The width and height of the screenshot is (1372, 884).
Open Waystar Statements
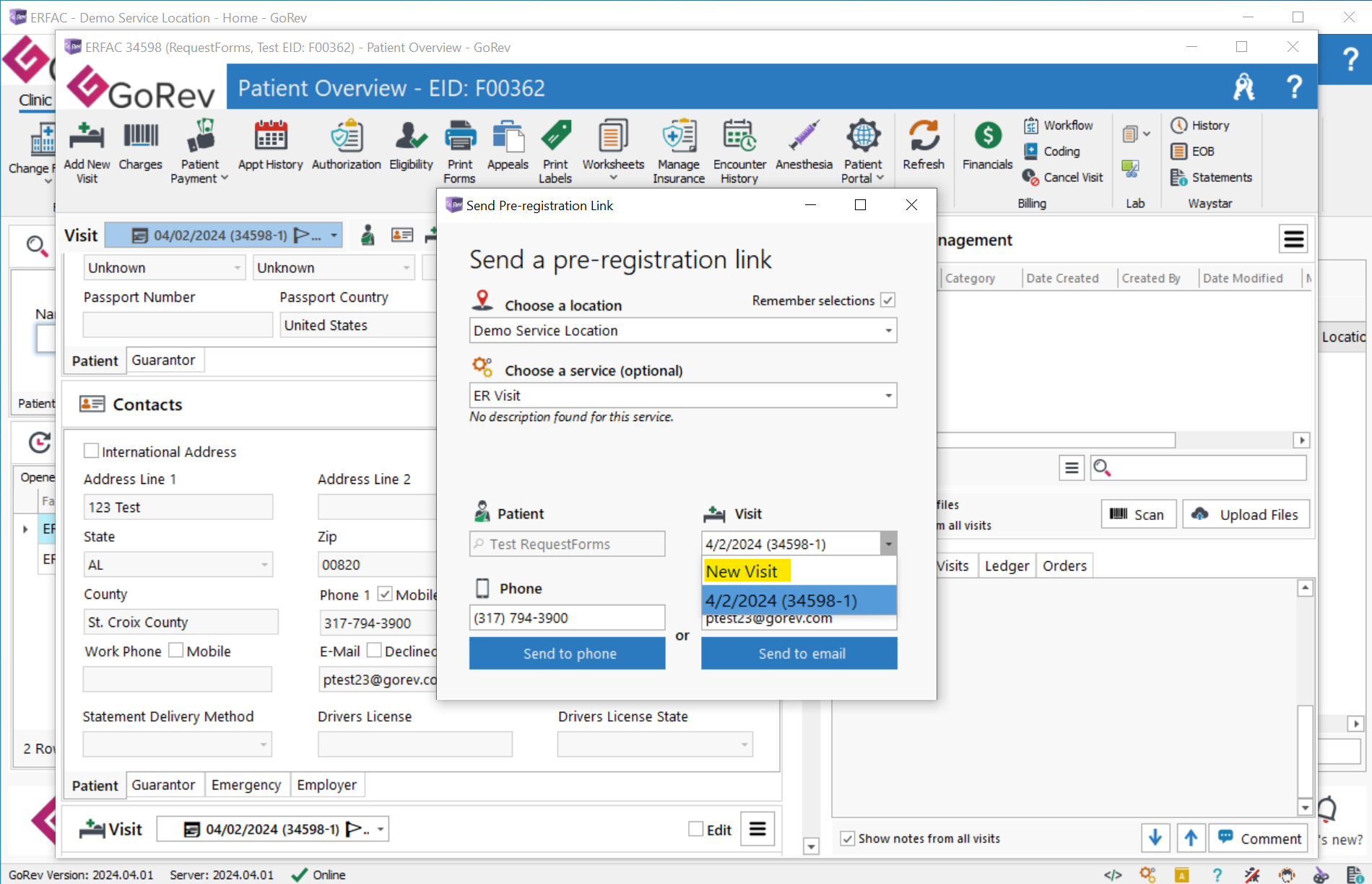tap(1212, 178)
